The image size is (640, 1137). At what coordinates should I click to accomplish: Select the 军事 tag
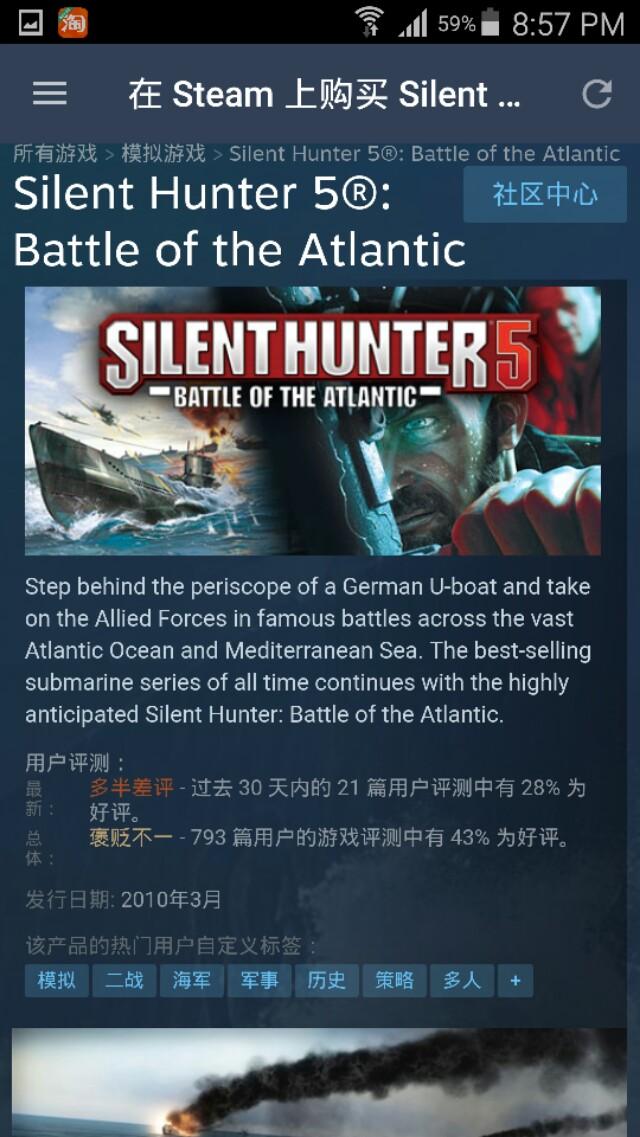(259, 980)
